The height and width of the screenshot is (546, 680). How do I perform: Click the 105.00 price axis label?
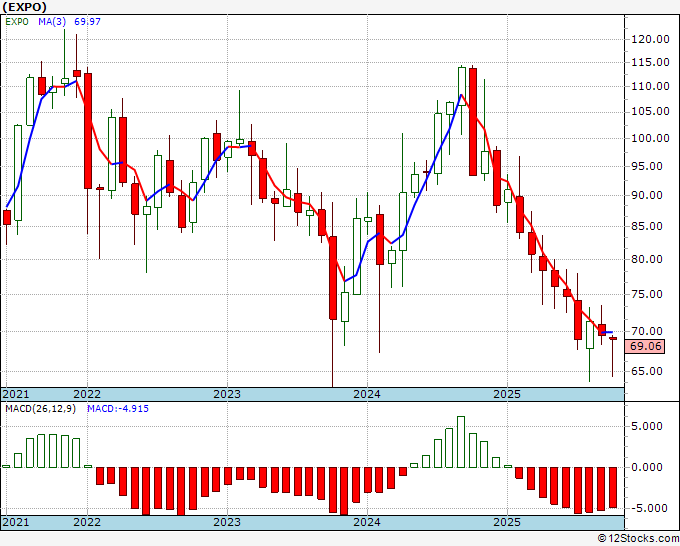(x=649, y=111)
